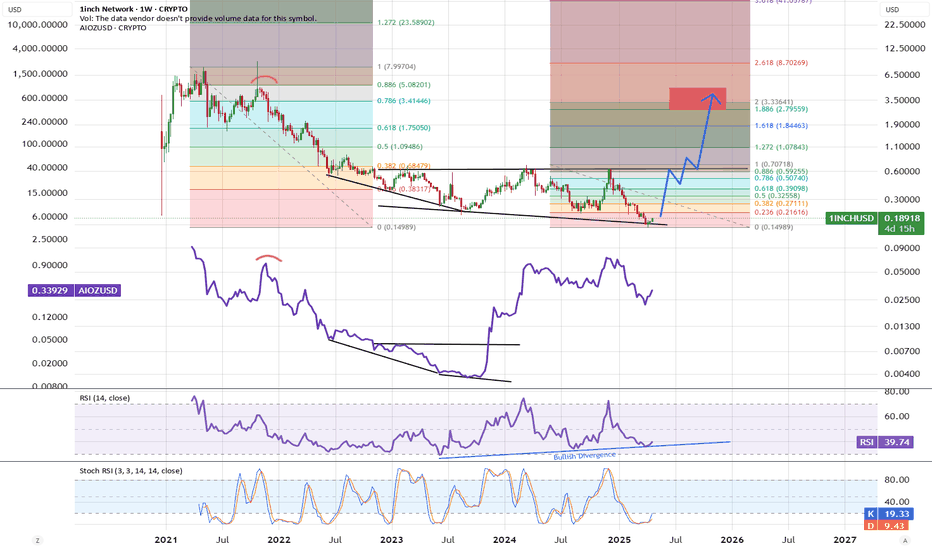Screen dimensions: 932x550
Task: Click Fib level 1 (7.99704)
Action: click(x=396, y=67)
